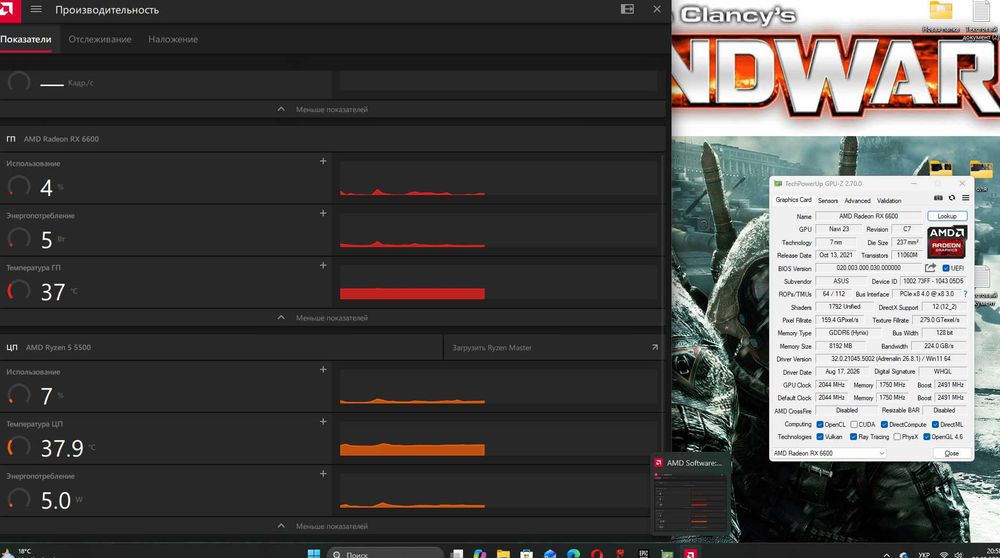1000x558 pixels.
Task: Click the GPU-Z refresh icon
Action: (x=952, y=198)
